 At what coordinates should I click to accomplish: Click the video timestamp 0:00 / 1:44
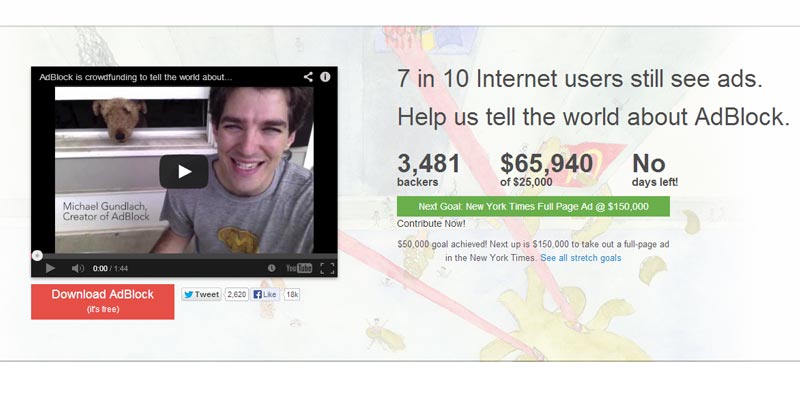[x=110, y=268]
